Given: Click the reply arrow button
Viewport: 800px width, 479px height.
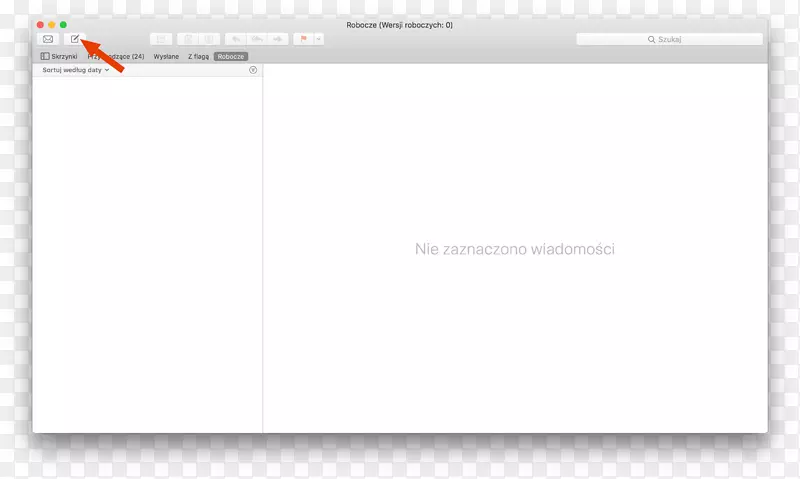Looking at the screenshot, I should [x=236, y=39].
